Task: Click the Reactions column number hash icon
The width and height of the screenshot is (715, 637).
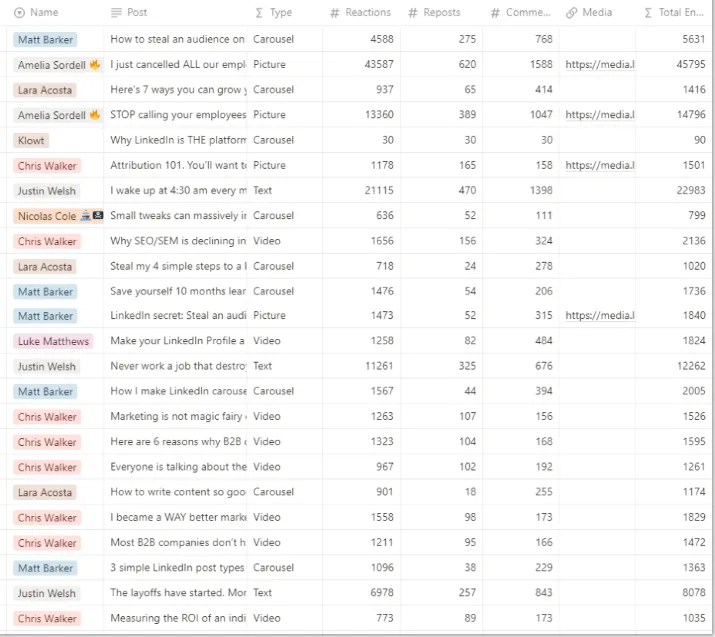Action: (335, 13)
